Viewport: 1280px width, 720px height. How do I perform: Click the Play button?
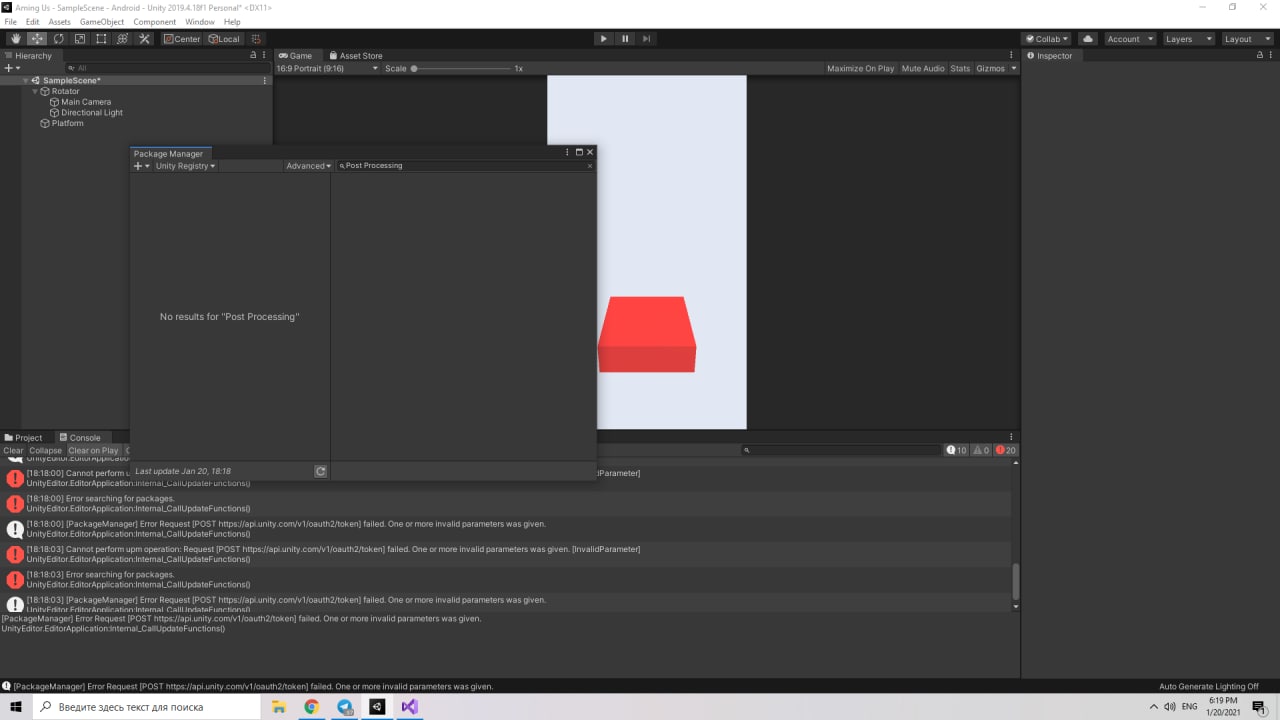[x=603, y=39]
